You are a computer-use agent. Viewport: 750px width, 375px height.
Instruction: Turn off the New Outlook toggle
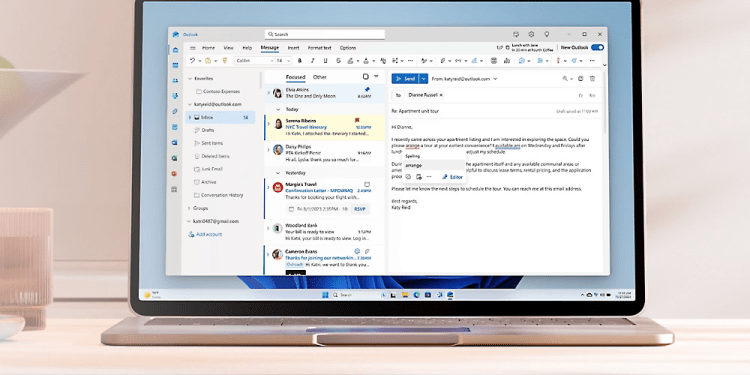click(597, 48)
